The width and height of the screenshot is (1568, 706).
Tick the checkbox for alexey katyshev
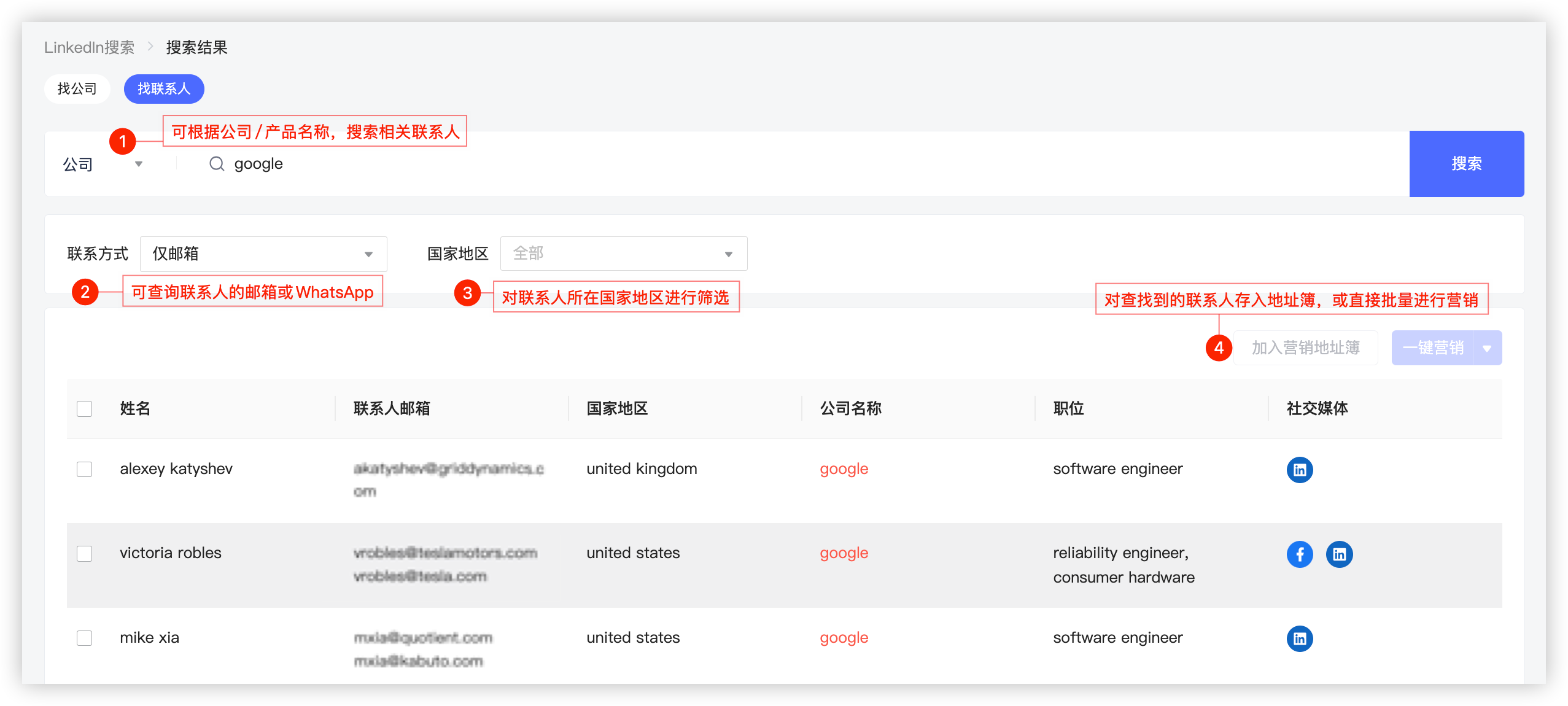pos(85,469)
